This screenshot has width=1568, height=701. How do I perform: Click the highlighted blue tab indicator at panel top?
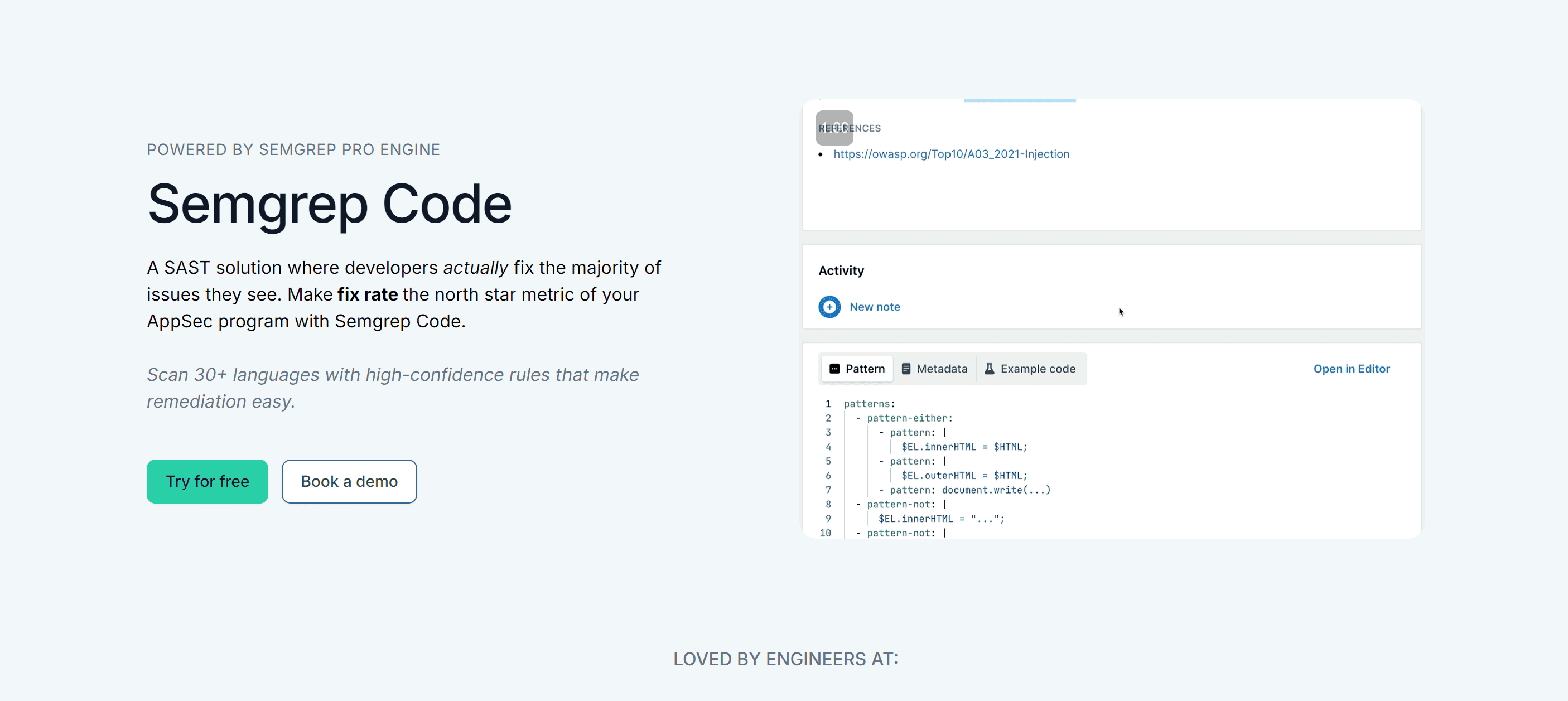(x=1020, y=101)
